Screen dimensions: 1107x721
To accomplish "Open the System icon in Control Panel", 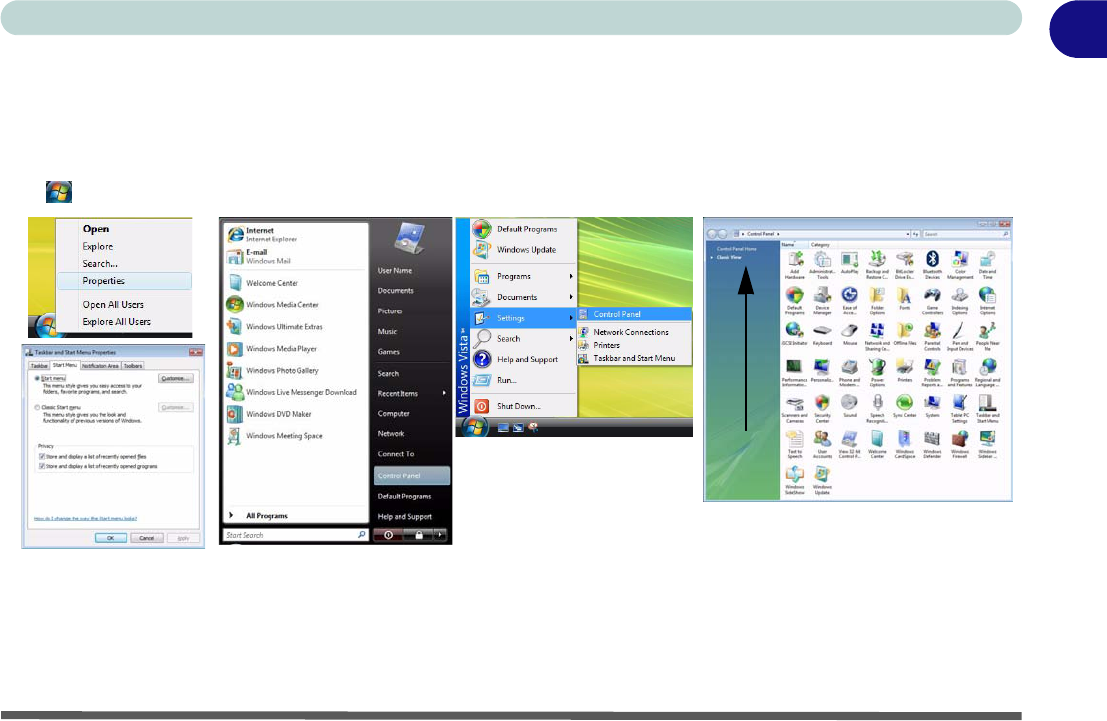I will 932,407.
